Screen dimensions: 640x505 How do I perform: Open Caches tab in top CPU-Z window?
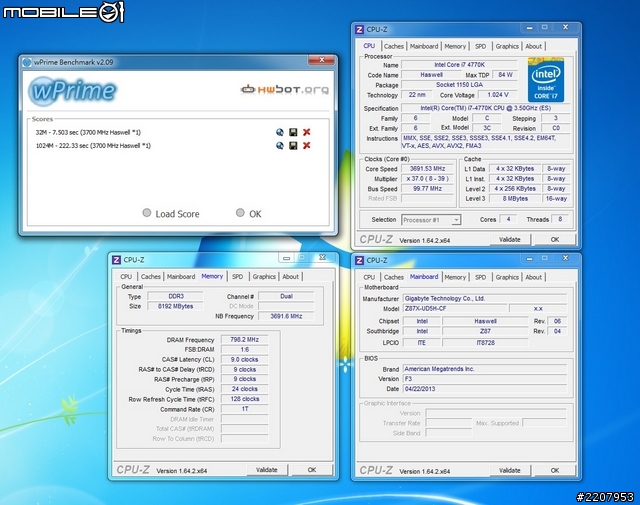[x=393, y=47]
